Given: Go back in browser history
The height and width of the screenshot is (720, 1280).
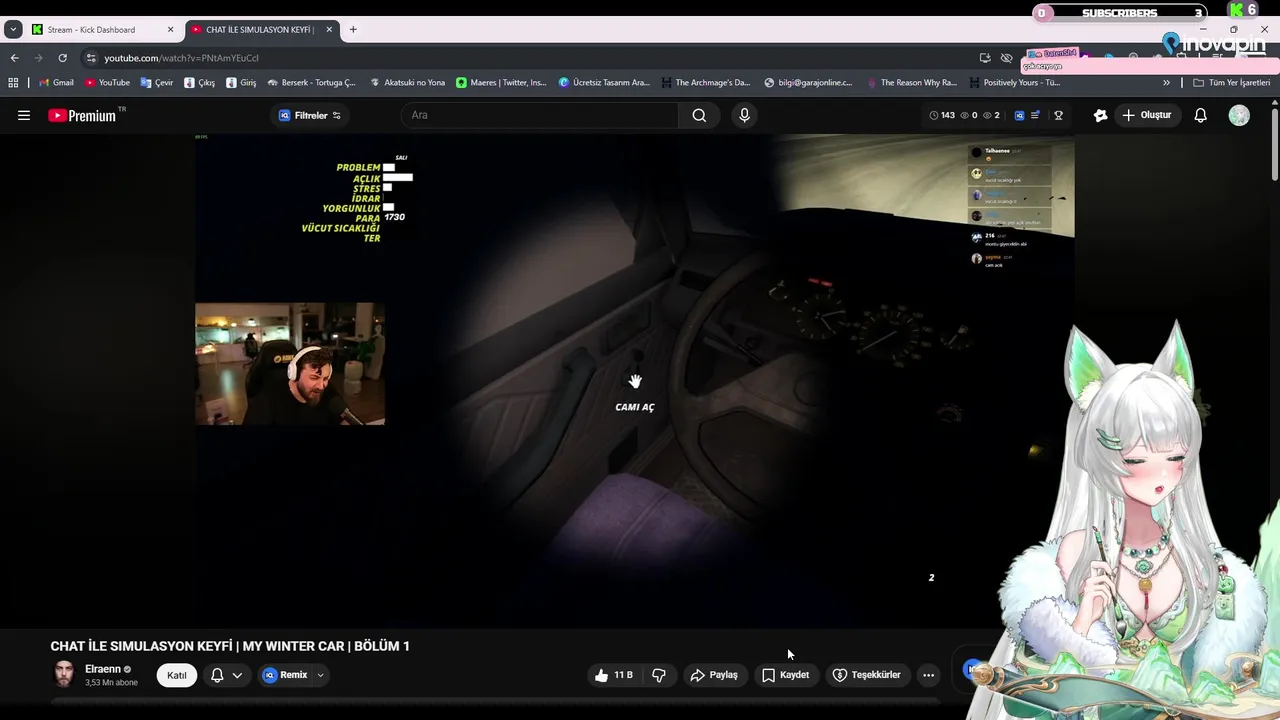Looking at the screenshot, I should pyautogui.click(x=14, y=58).
